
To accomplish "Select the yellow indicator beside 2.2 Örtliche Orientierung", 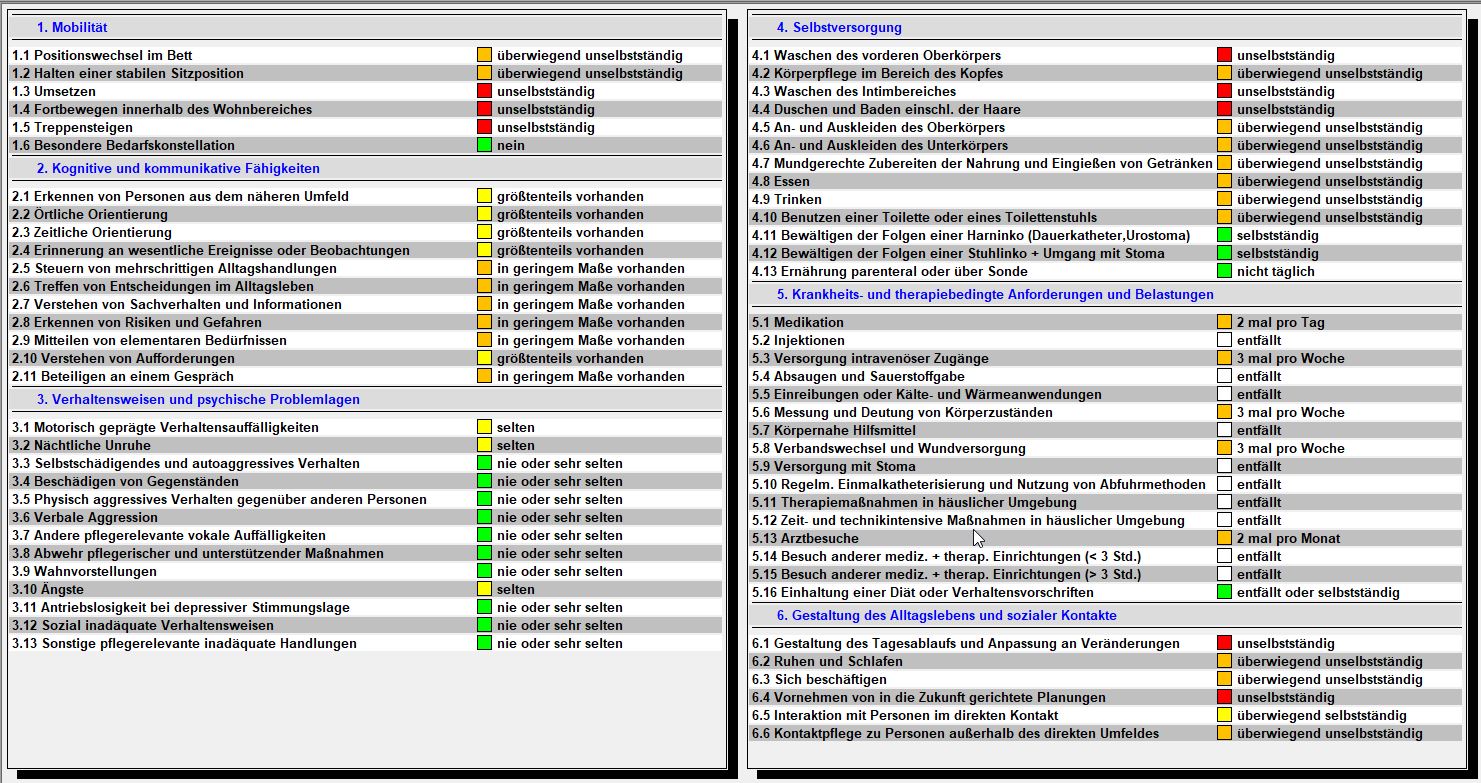I will tap(484, 214).
